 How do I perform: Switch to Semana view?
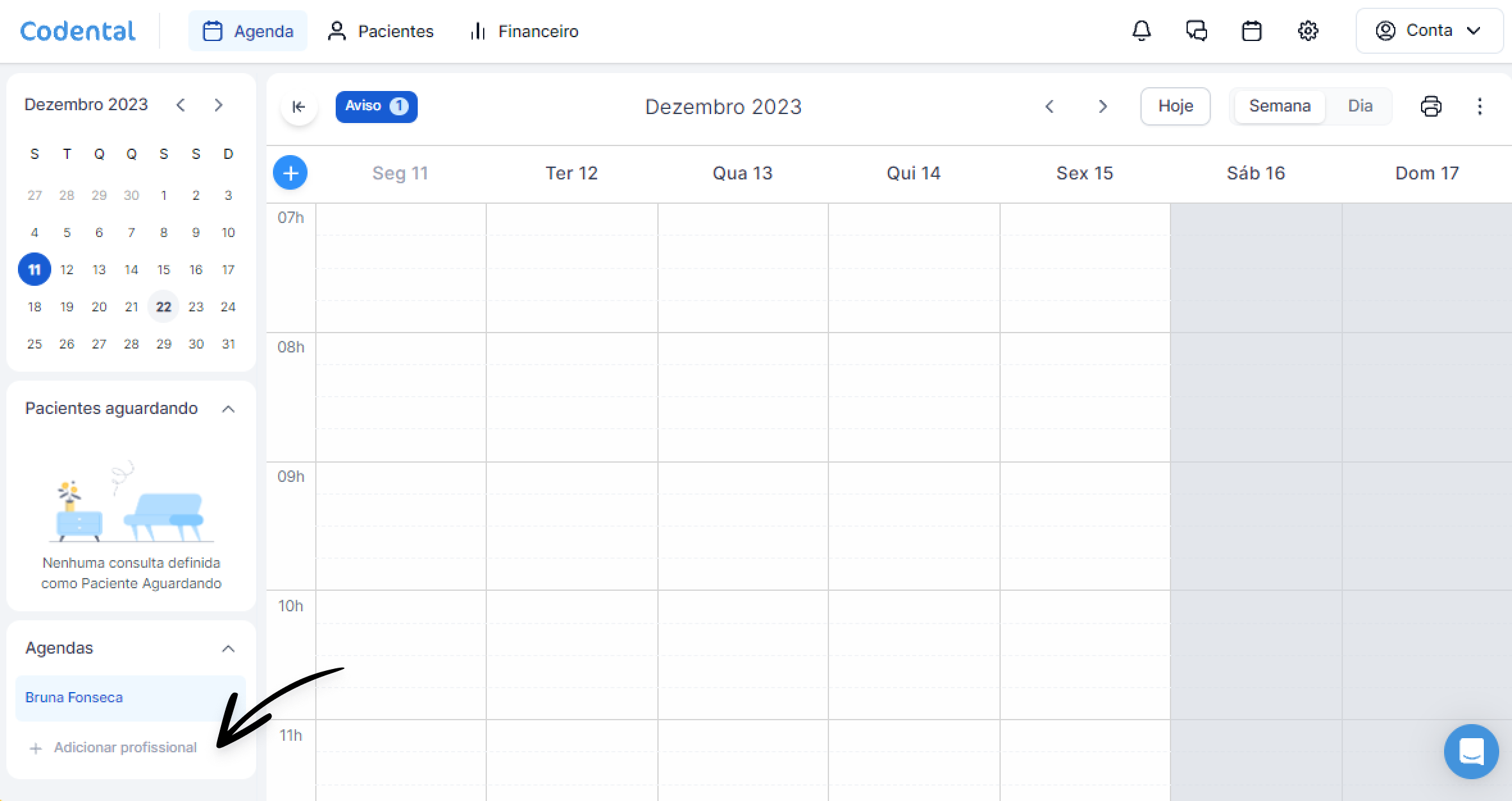(1279, 106)
